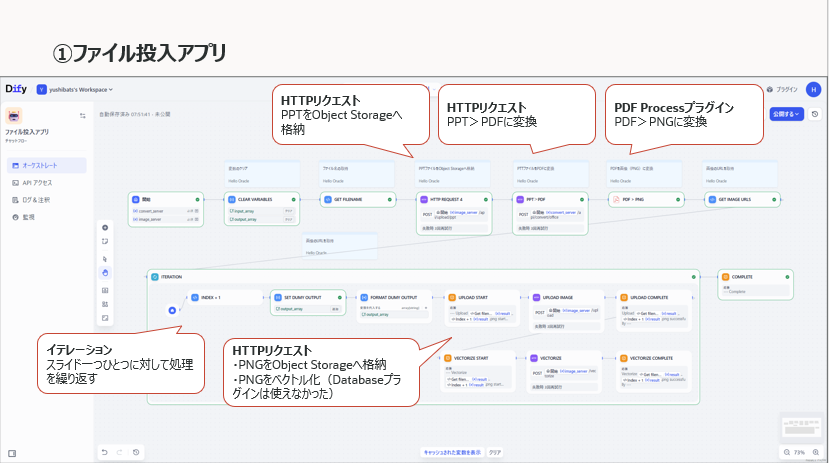Click the add note icon in canvas toolbar

pos(105,242)
